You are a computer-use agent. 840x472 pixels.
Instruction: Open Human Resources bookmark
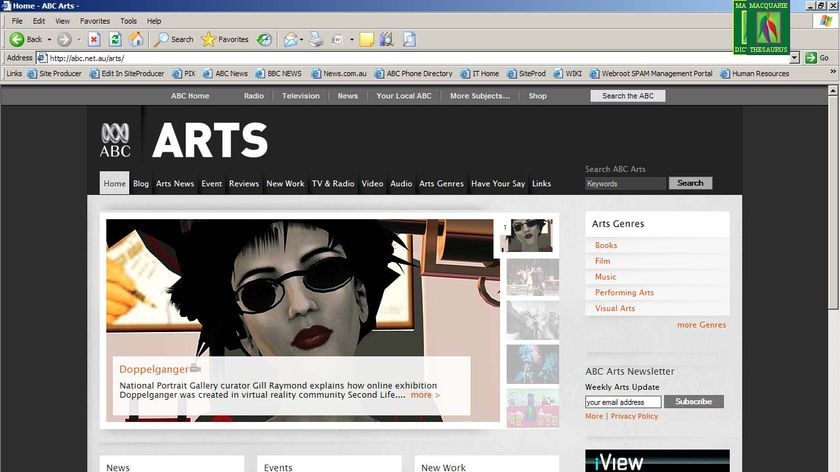(755, 73)
